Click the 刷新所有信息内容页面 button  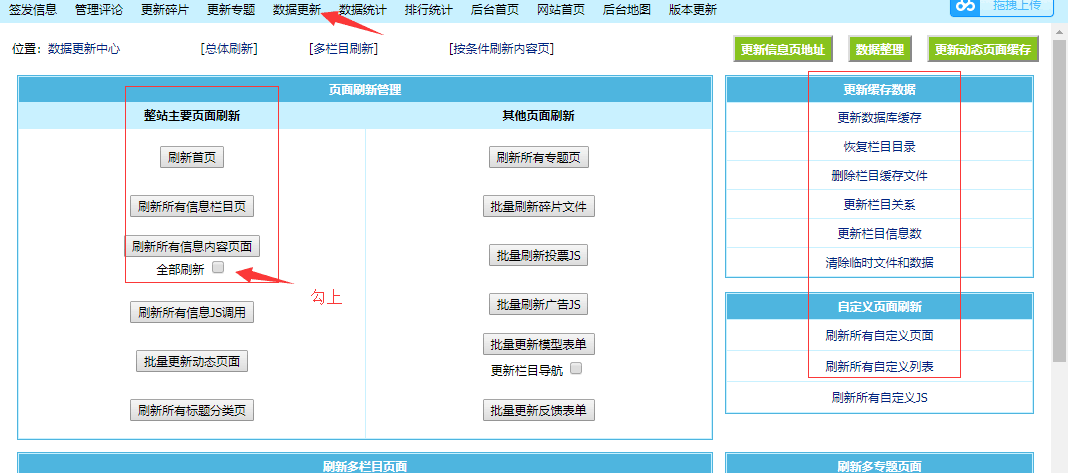click(192, 246)
